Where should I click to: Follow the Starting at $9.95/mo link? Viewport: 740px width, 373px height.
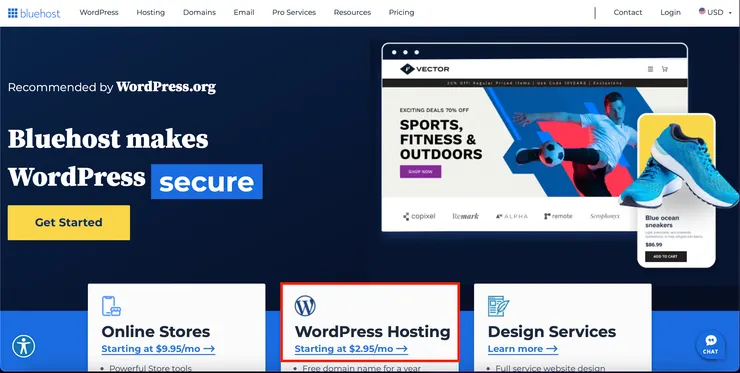tap(158, 349)
